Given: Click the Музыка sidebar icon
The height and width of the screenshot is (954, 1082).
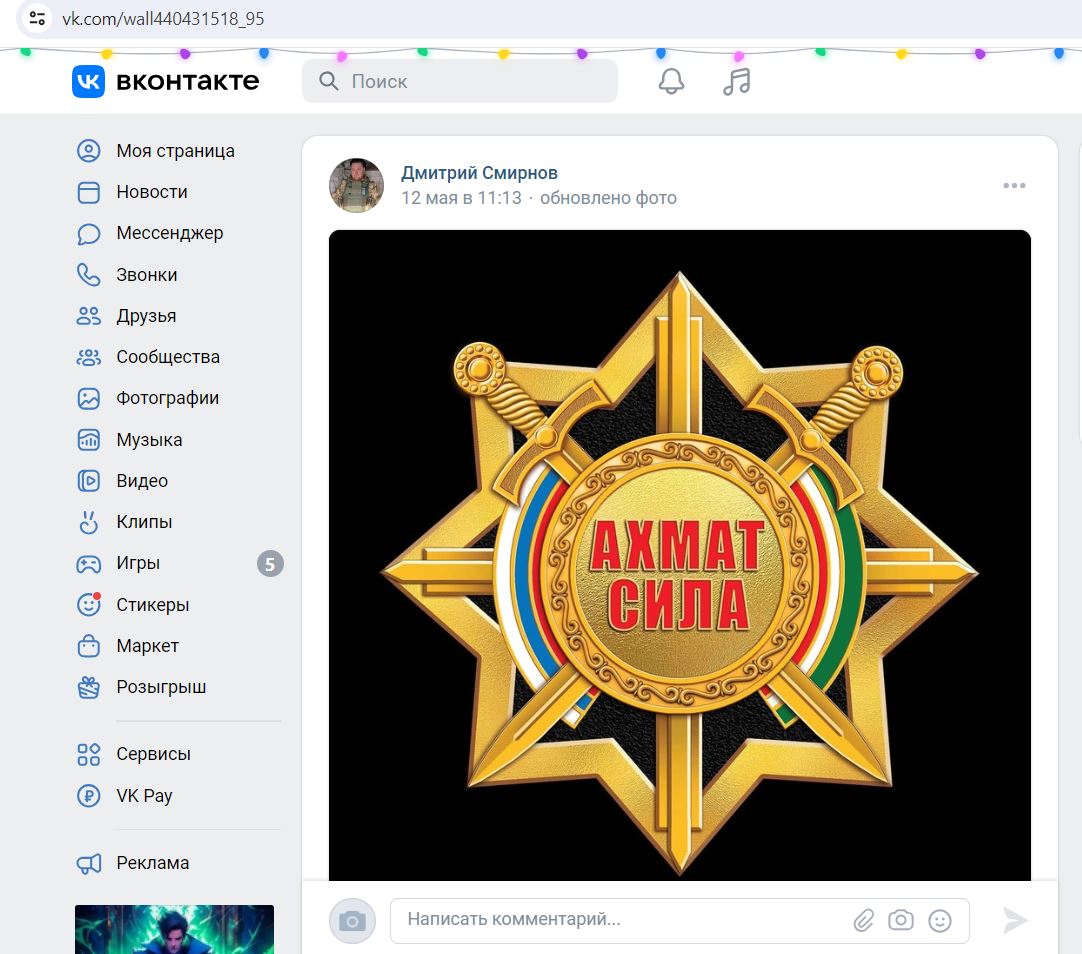Looking at the screenshot, I should 88,439.
